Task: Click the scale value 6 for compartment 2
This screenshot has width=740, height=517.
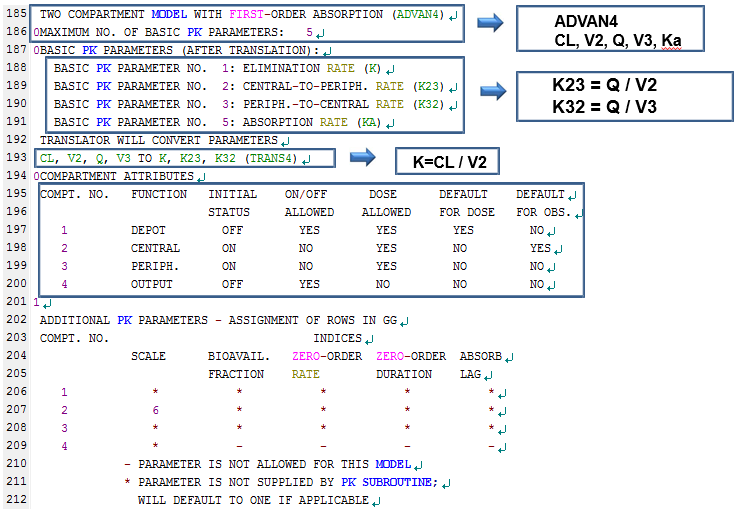Action: point(155,410)
